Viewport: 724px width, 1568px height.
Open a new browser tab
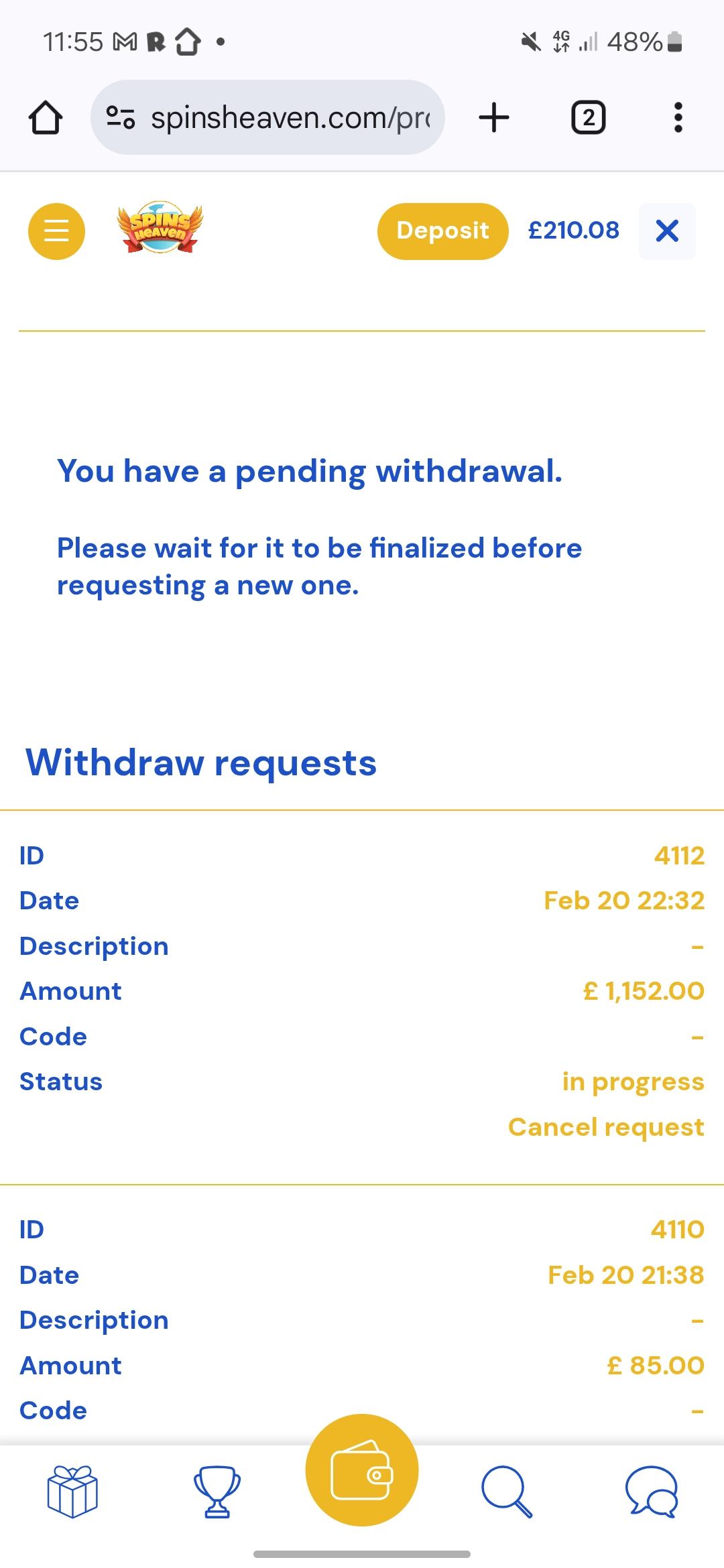click(x=494, y=118)
